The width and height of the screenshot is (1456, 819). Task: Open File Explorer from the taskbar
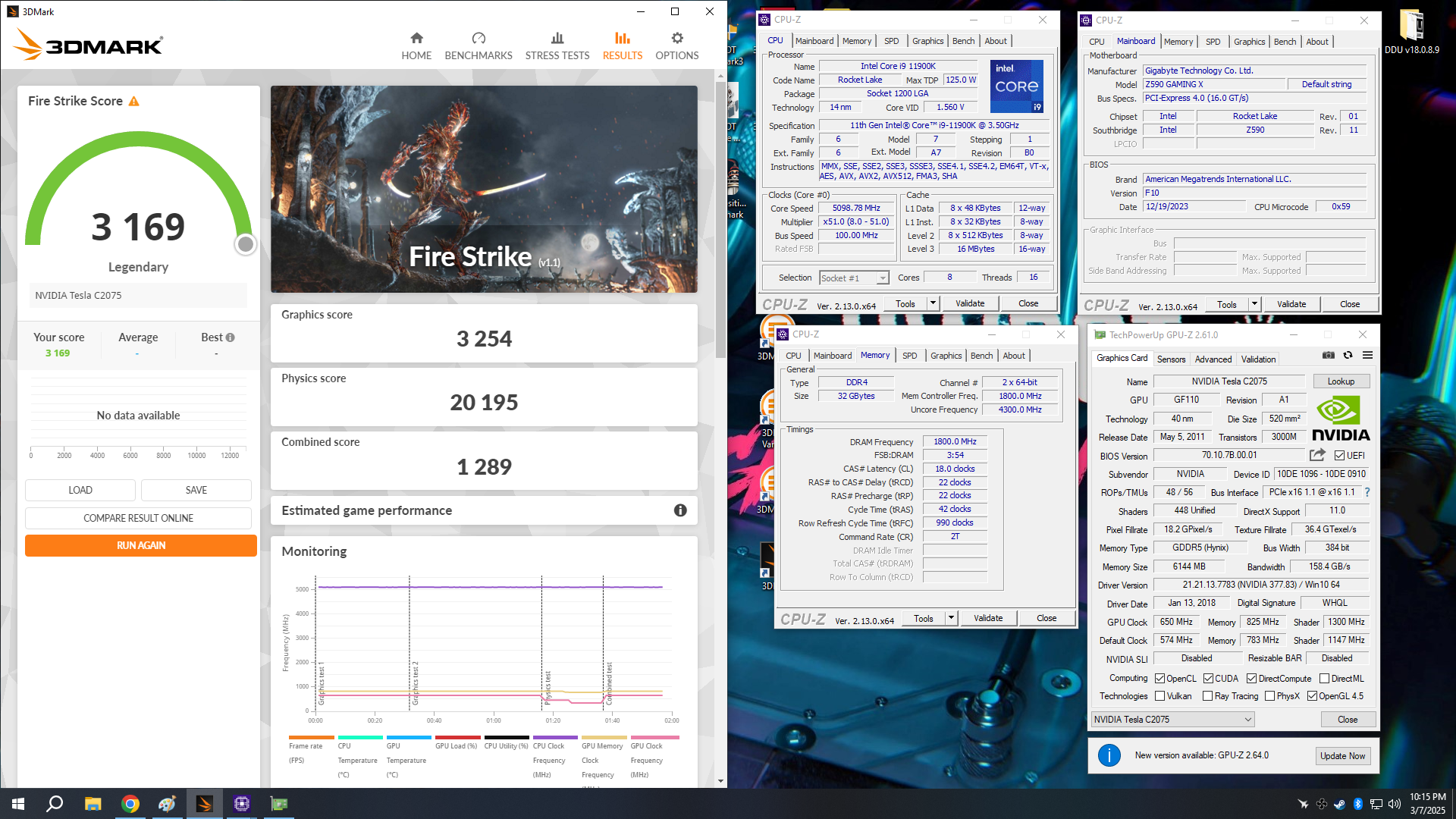coord(93,804)
